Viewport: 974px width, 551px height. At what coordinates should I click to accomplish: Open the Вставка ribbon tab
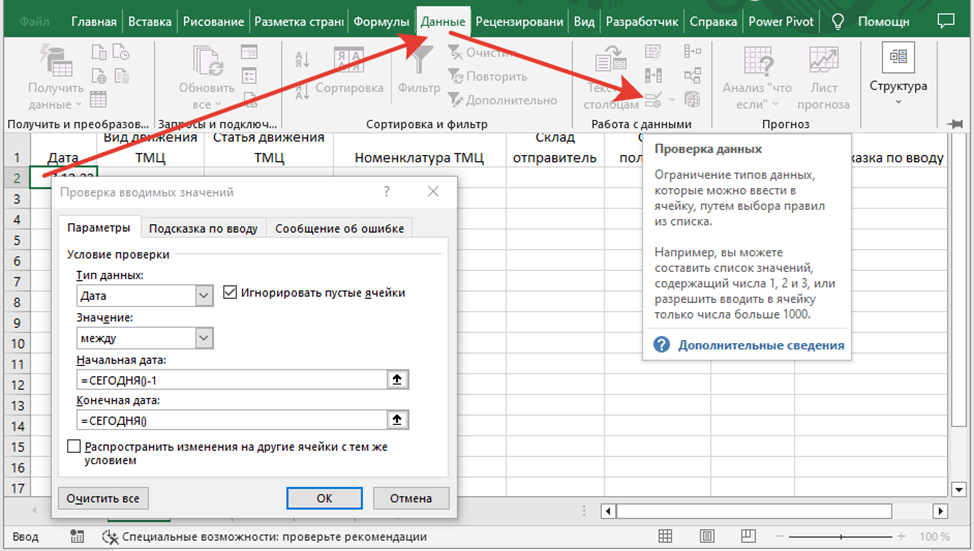tap(150, 22)
